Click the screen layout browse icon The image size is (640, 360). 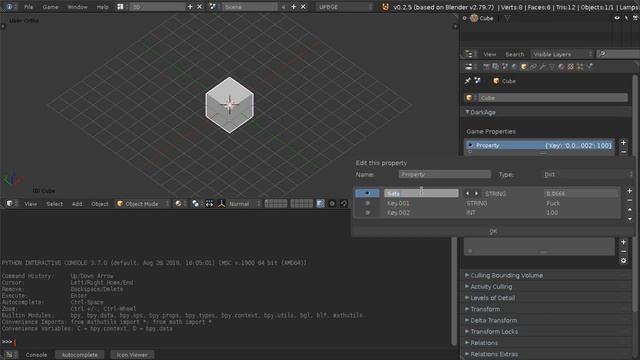[121, 7]
